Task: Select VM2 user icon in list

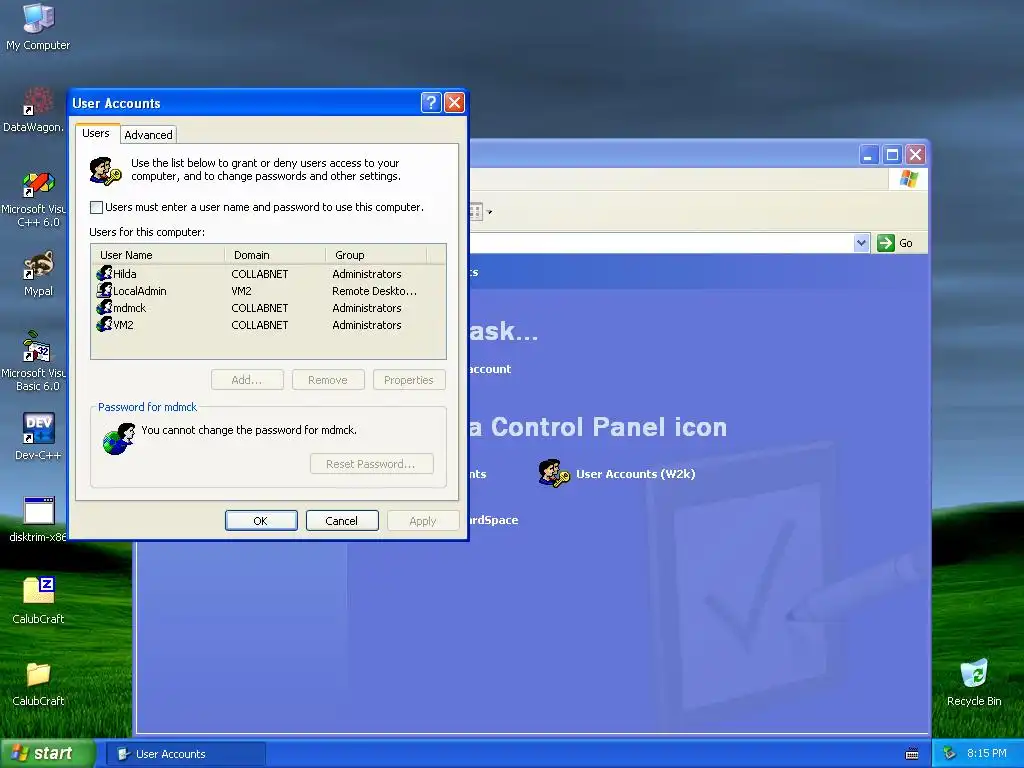Action: (104, 325)
